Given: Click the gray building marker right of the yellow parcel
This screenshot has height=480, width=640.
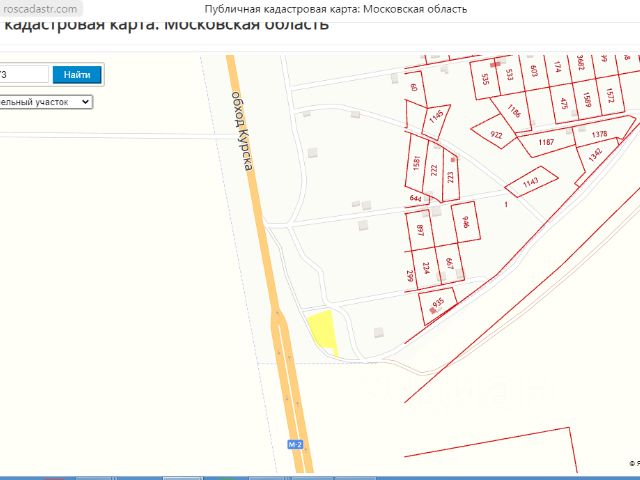Looking at the screenshot, I should coord(377,332).
